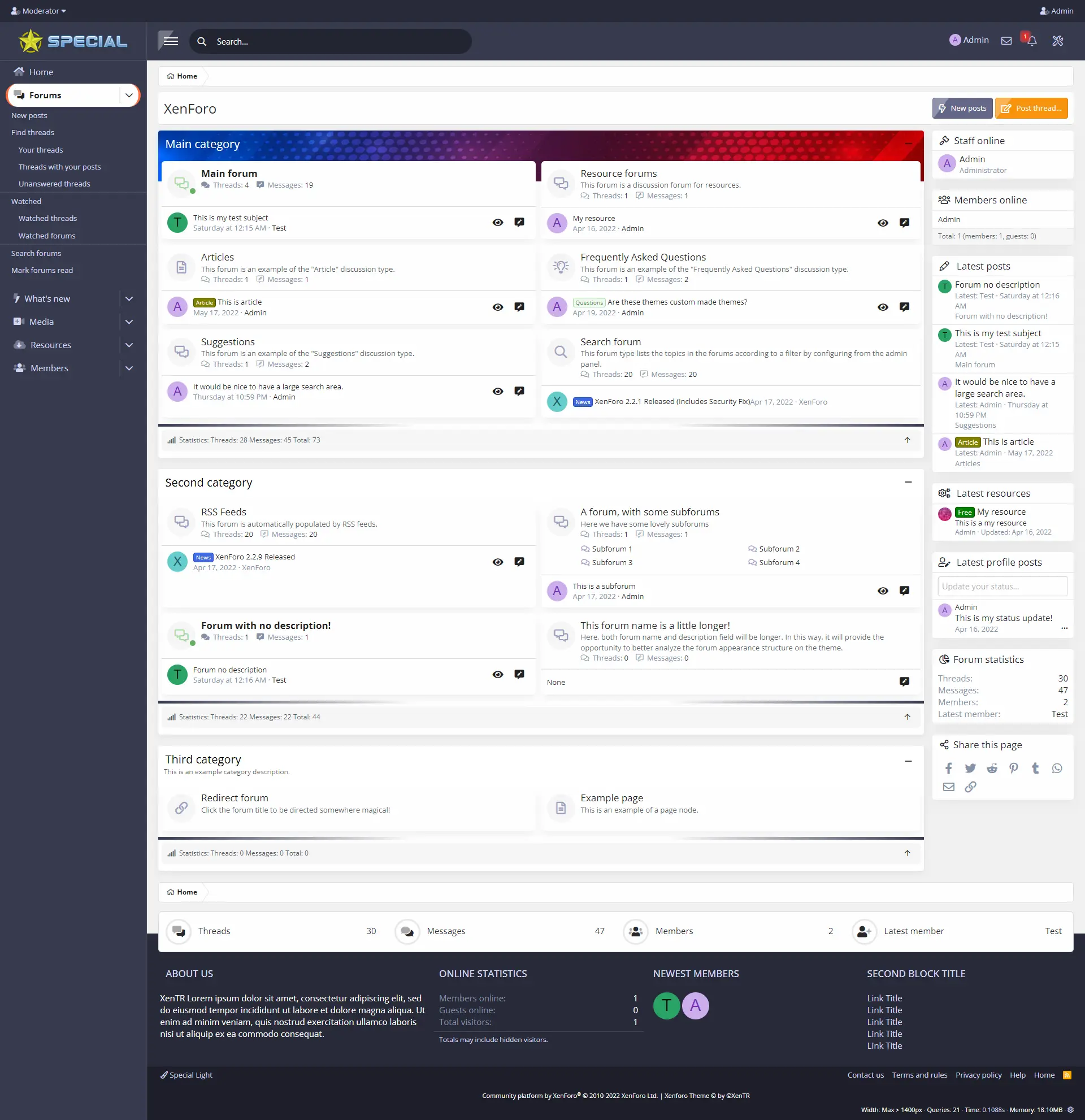Open last post icon for This is article
Image resolution: width=1085 pixels, height=1120 pixels.
click(519, 307)
